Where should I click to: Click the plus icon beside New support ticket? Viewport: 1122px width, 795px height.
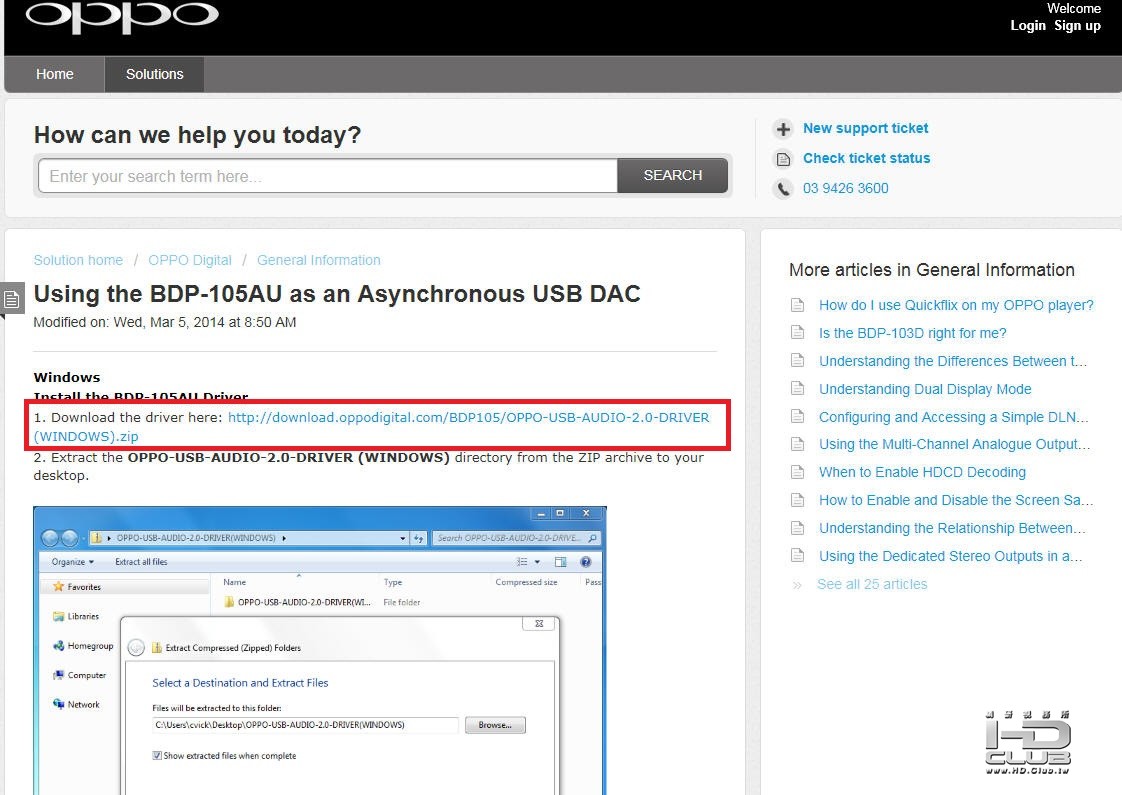[784, 129]
